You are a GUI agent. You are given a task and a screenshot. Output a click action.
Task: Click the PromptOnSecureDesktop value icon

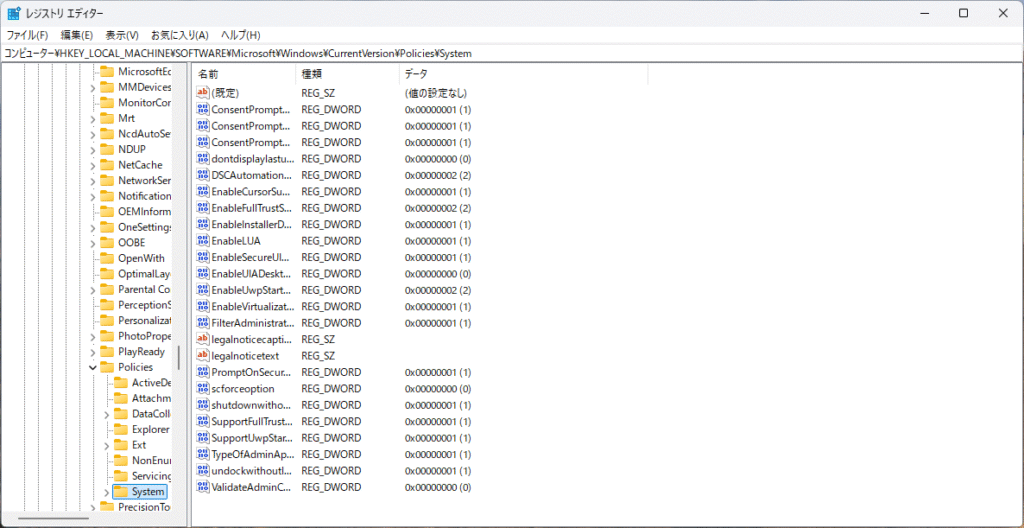pyautogui.click(x=202, y=373)
